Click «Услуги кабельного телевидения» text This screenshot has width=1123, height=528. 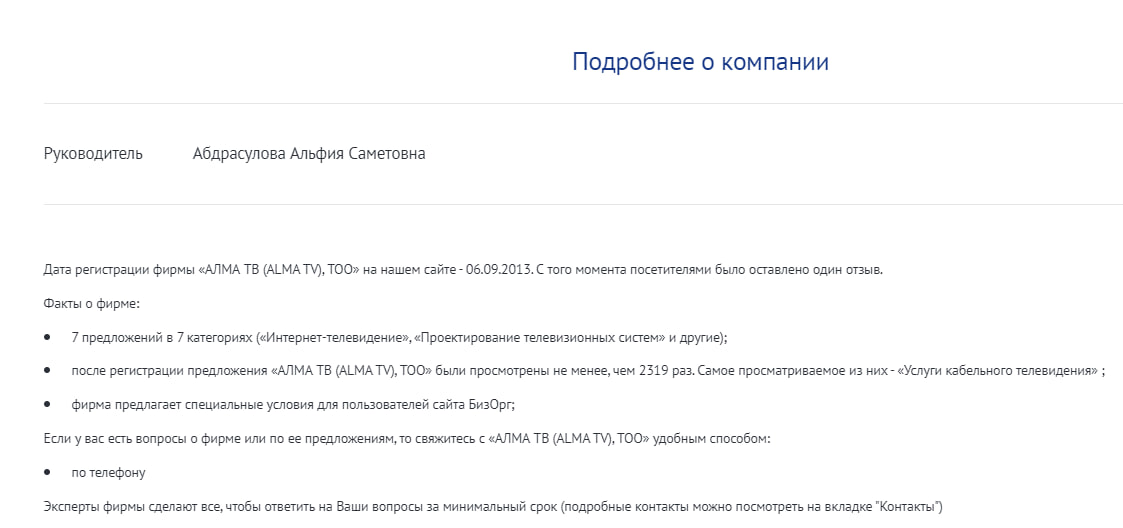pyautogui.click(x=996, y=371)
